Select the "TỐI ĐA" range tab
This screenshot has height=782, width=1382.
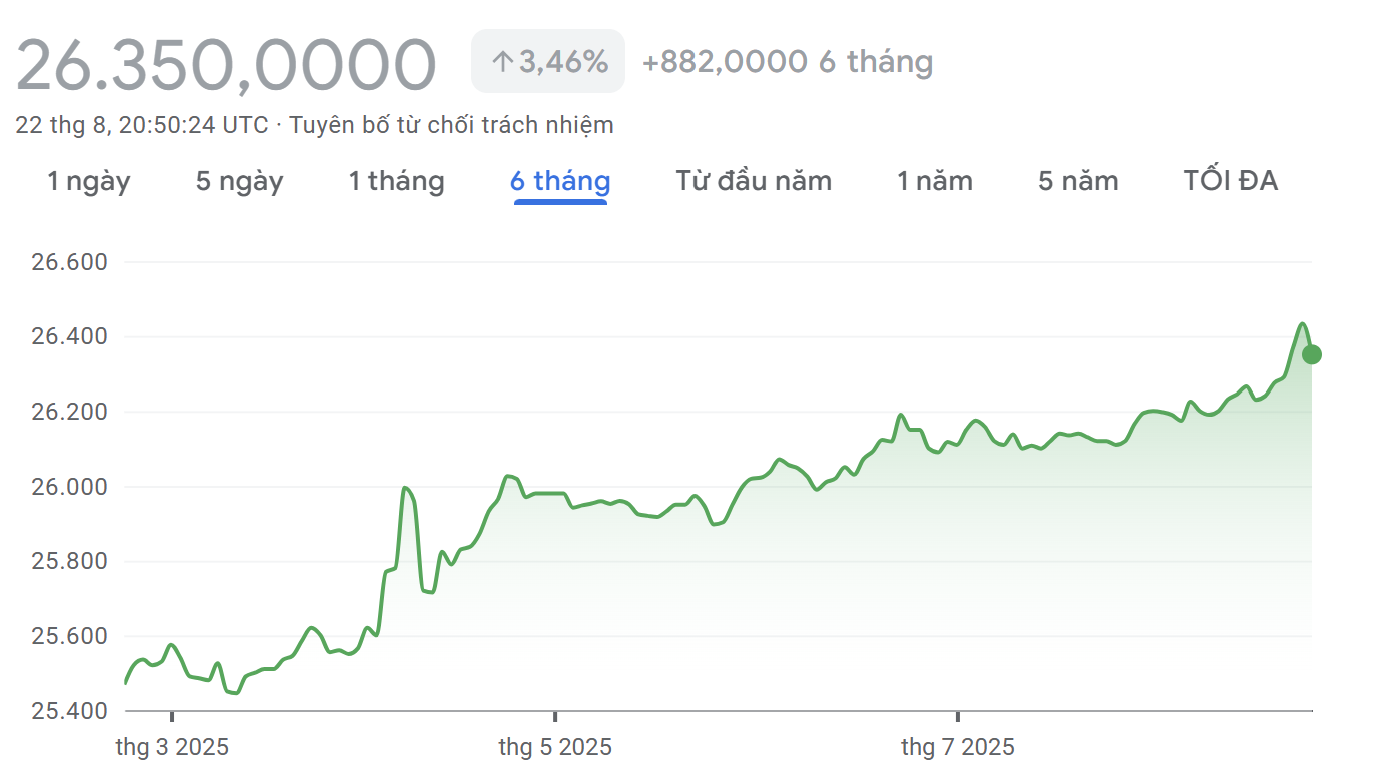(1230, 181)
